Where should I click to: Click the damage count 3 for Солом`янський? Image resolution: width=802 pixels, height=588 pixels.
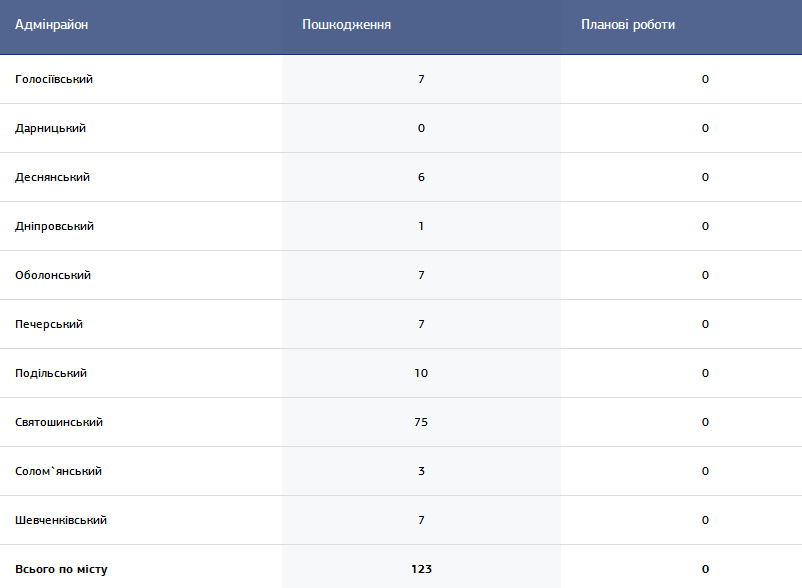click(x=421, y=471)
